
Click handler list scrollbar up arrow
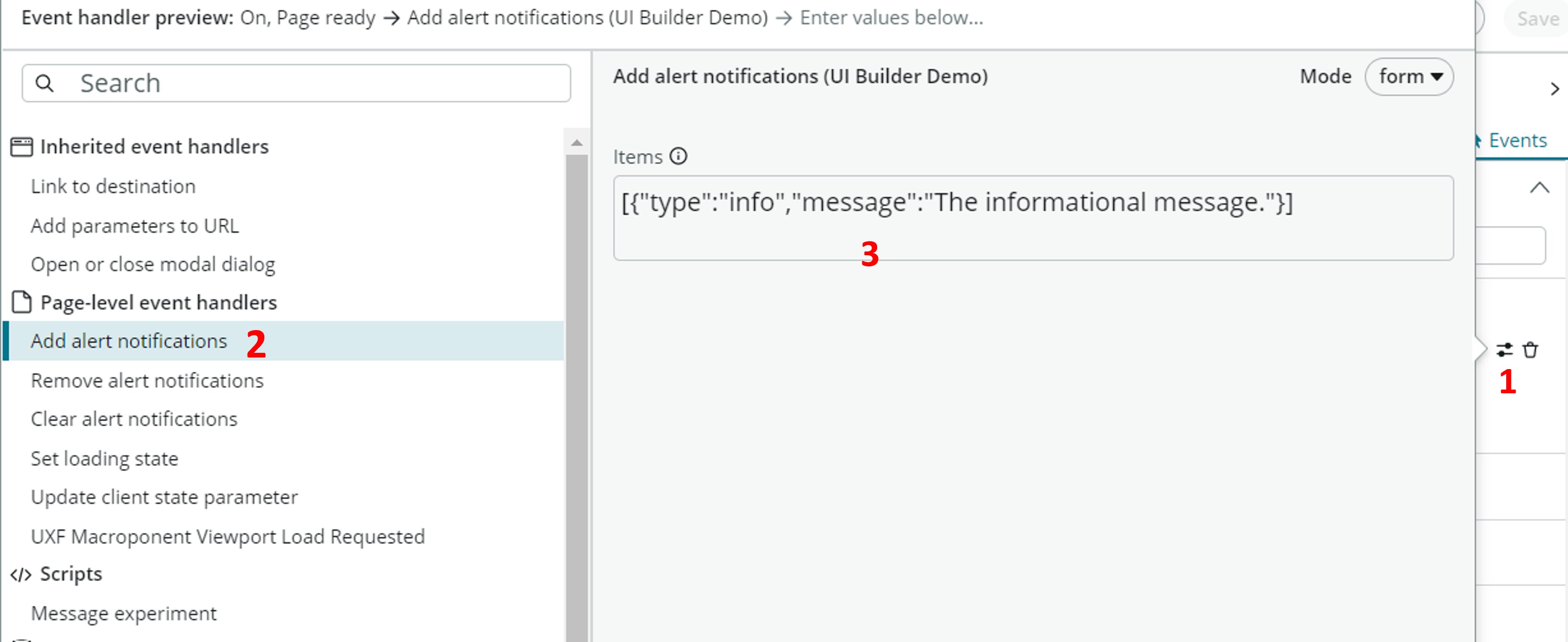point(577,143)
